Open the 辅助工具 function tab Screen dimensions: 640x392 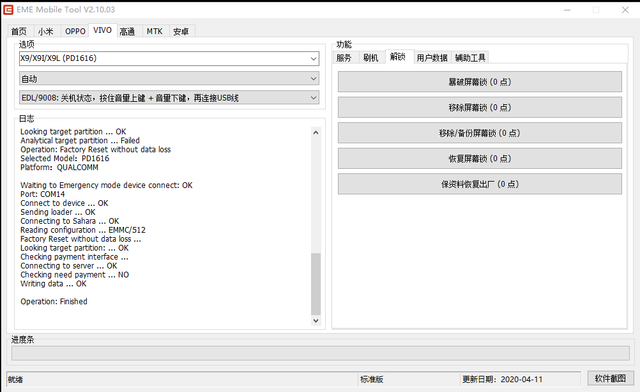click(470, 58)
